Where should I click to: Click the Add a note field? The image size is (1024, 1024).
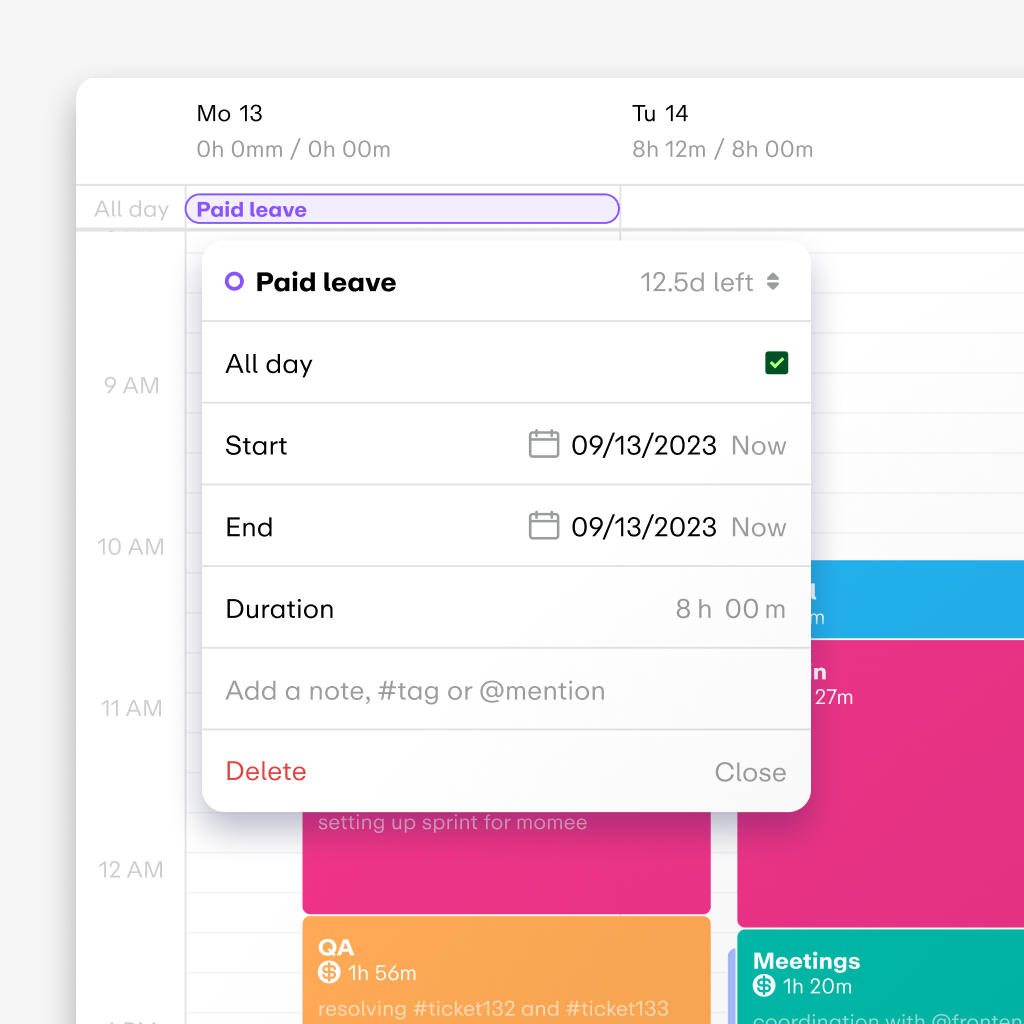506,690
